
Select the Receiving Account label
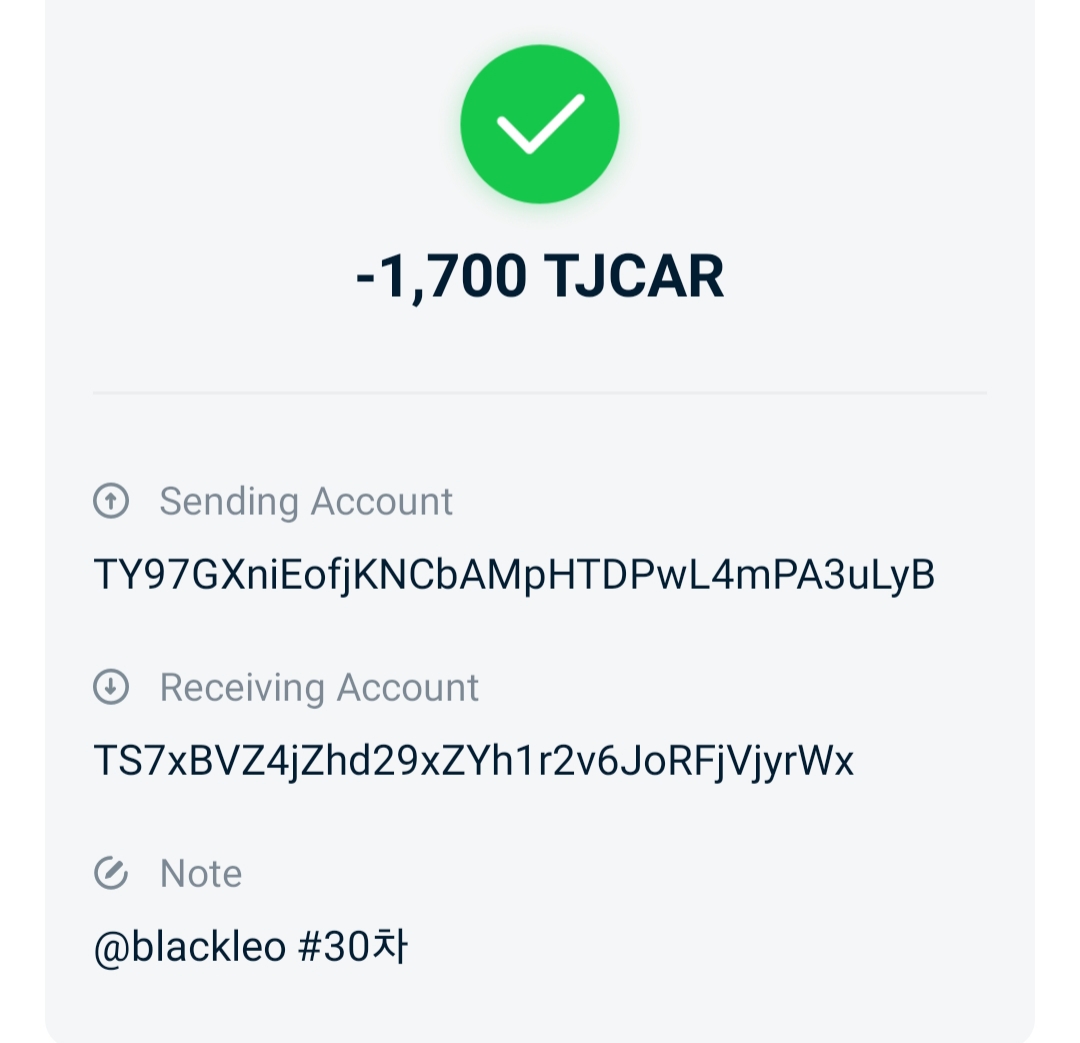(x=319, y=688)
